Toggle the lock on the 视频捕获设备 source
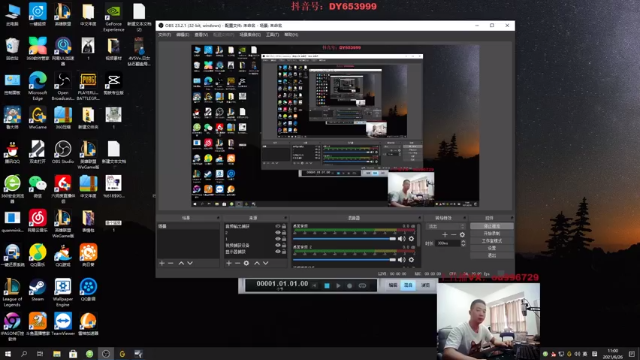 coord(284,245)
